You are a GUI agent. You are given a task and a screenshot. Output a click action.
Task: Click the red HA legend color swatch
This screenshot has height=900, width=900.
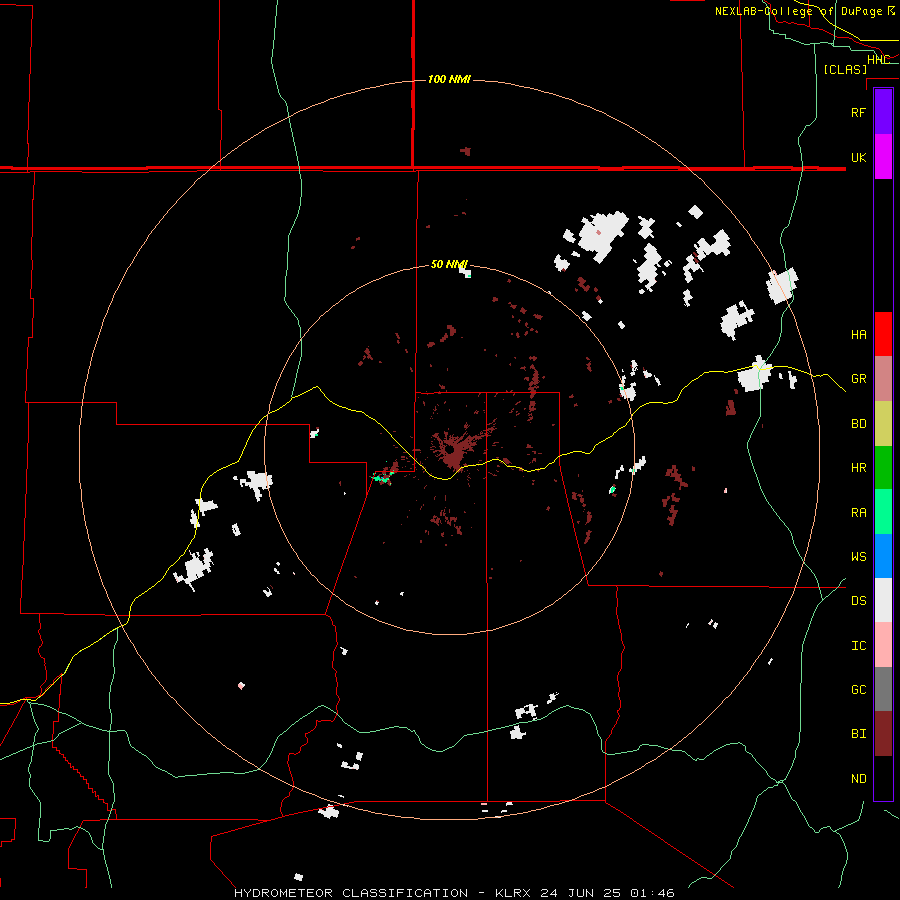tap(883, 334)
